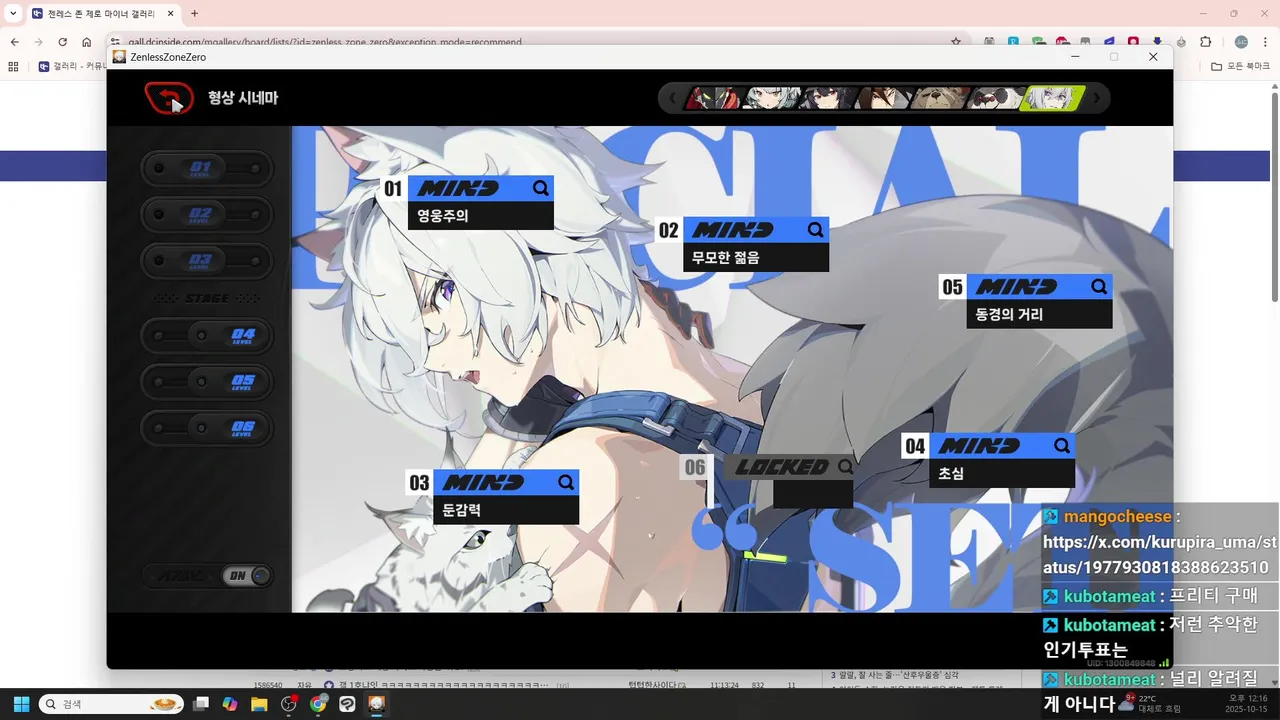Toggle level 02 mindscape switch
Viewport: 1280px width, 720px height.
point(207,214)
